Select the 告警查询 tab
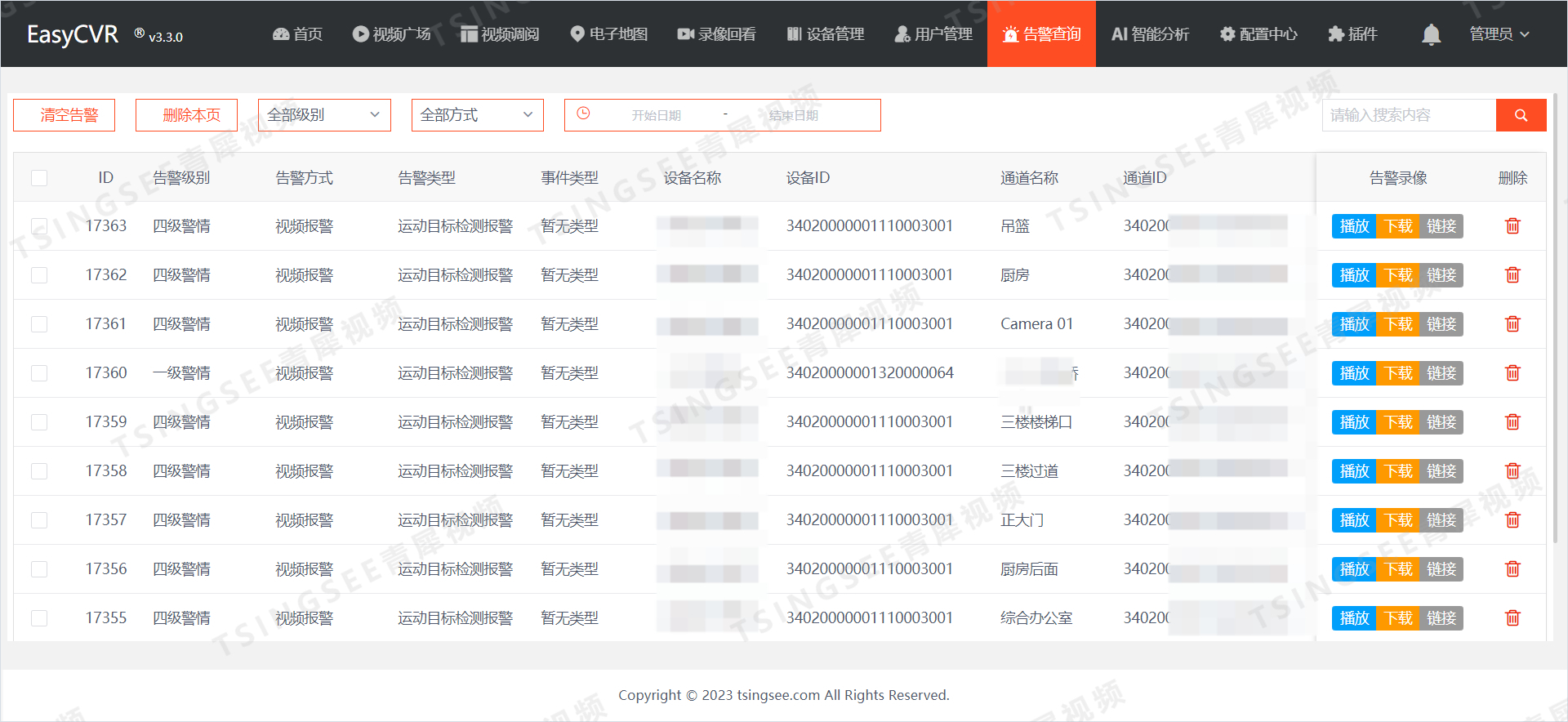 (1041, 34)
